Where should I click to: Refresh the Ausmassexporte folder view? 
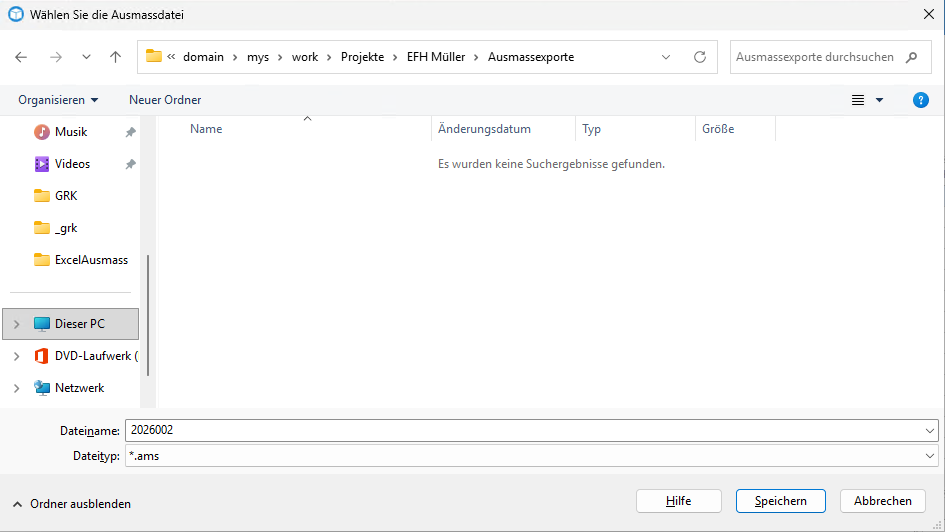click(700, 57)
